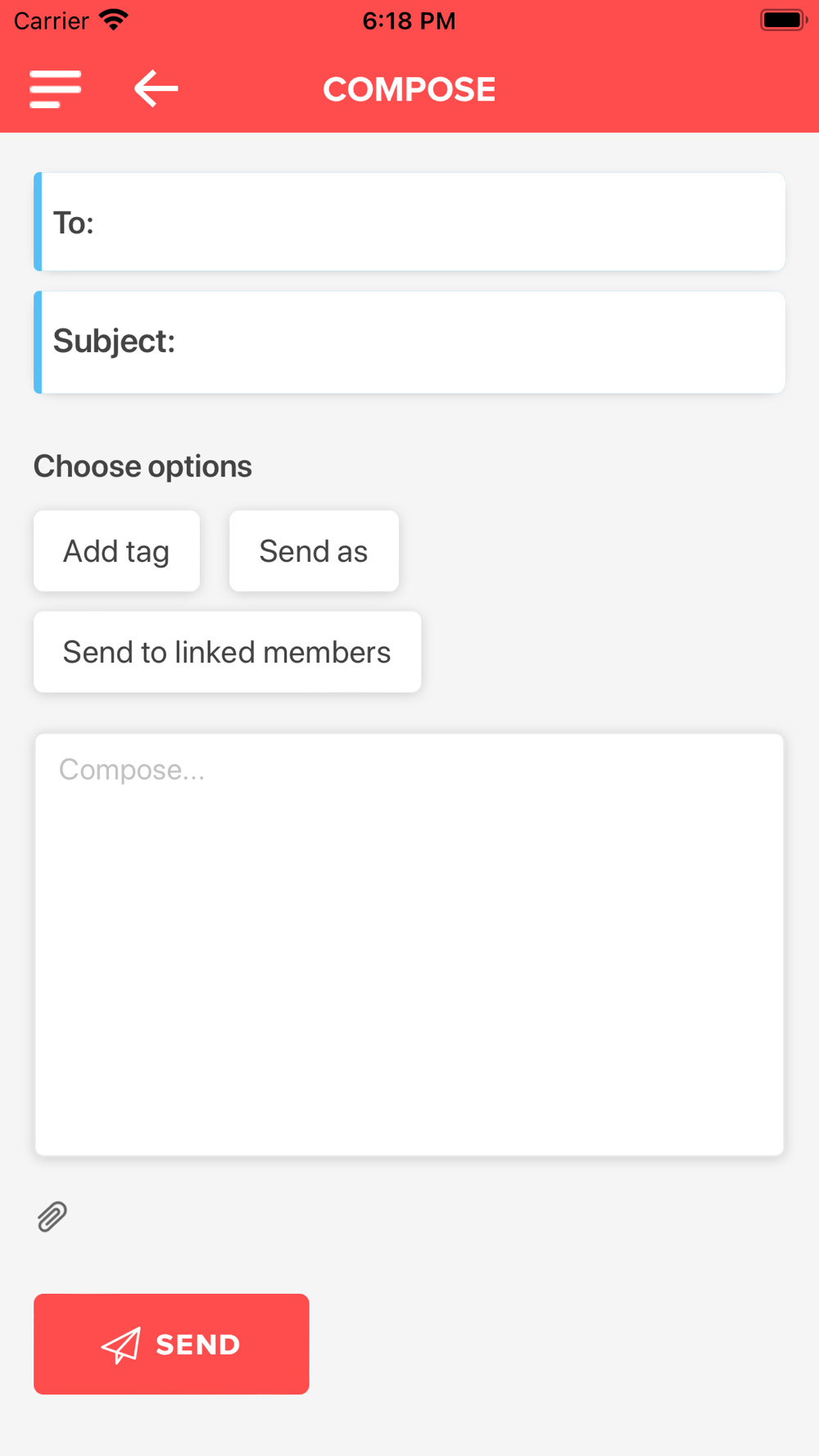Tap the 6:18 PM status bar clock
The height and width of the screenshot is (1456, 819).
[409, 20]
